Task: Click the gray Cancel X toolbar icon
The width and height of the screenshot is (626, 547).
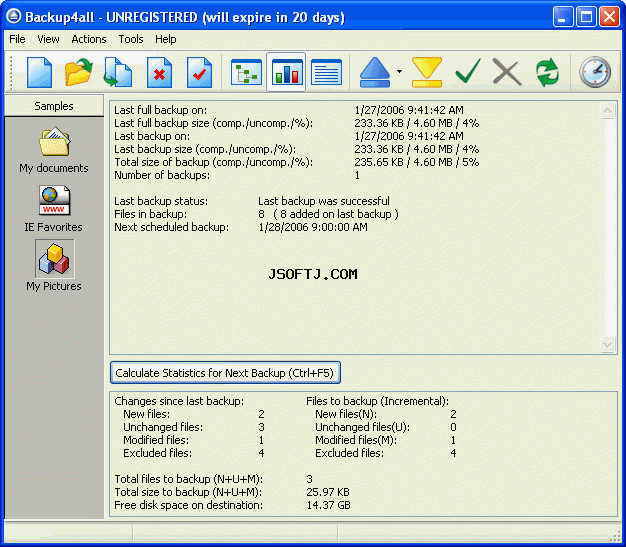Action: (x=507, y=72)
